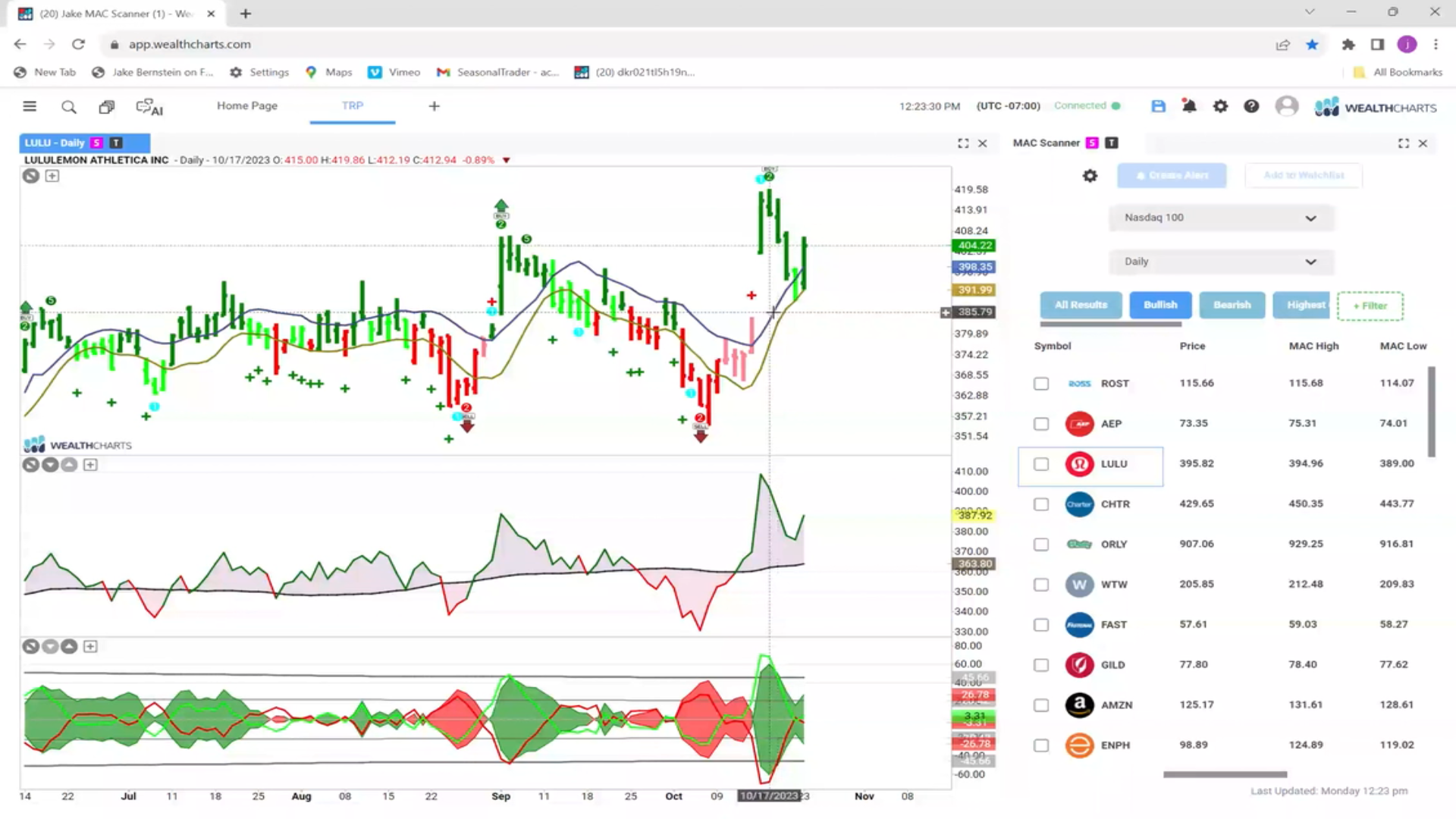Open the user account avatar
Image resolution: width=1456 pixels, height=819 pixels.
[1286, 106]
